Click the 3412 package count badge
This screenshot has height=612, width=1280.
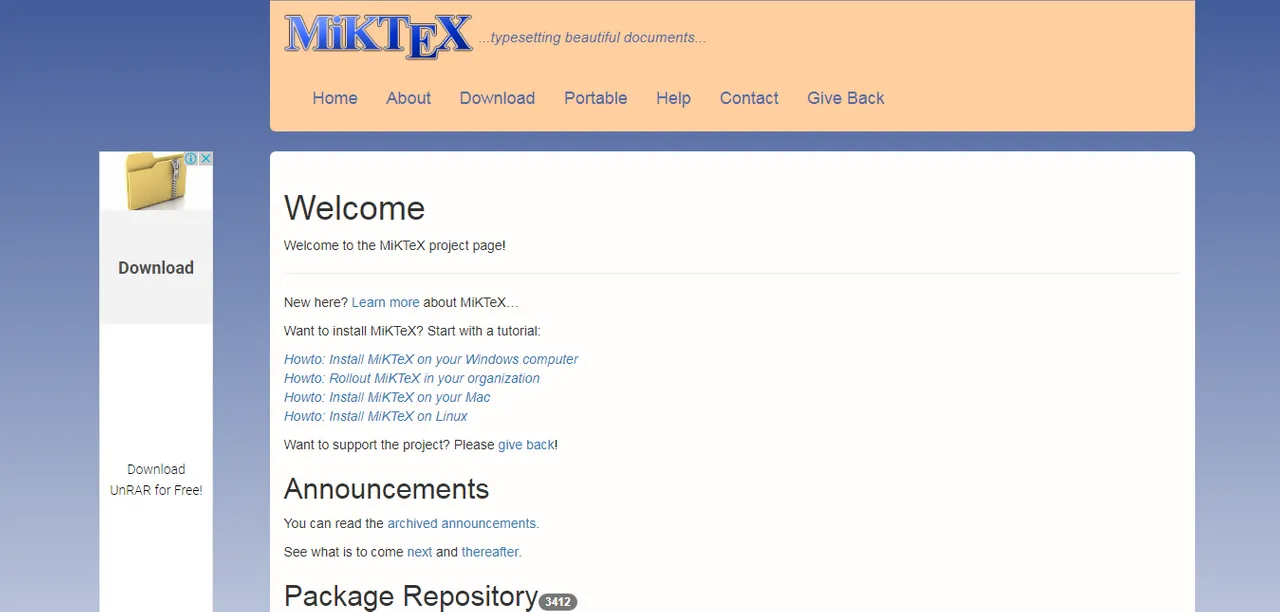pos(557,601)
